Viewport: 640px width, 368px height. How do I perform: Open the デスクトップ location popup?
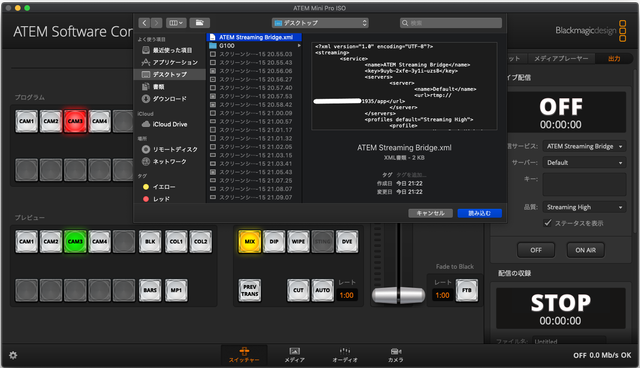tap(320, 23)
